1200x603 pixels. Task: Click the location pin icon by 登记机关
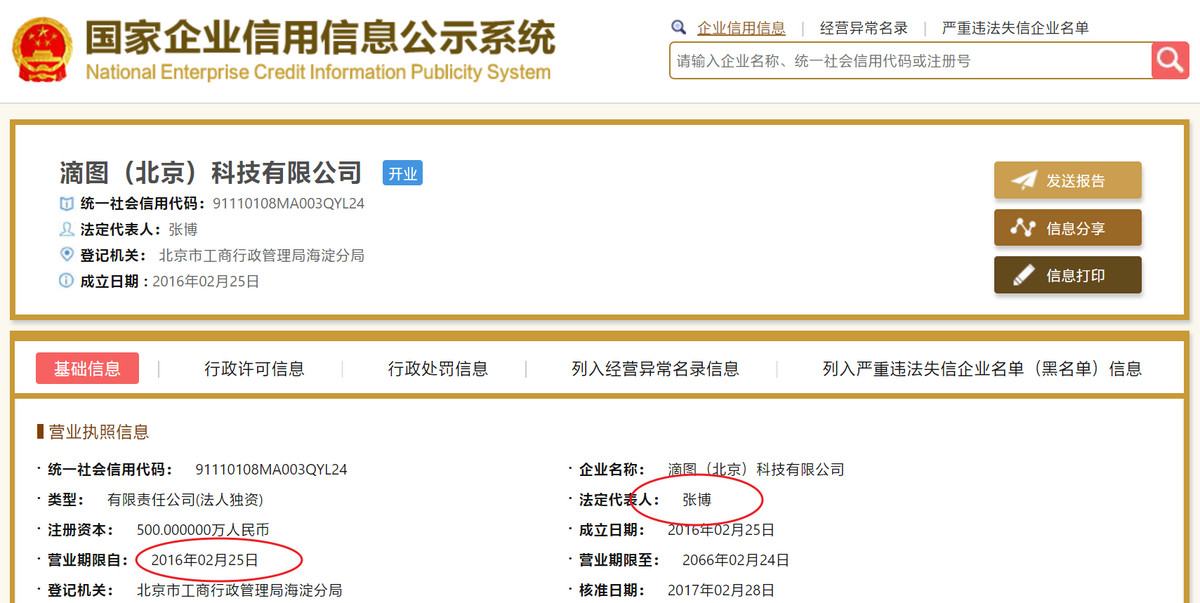coord(67,255)
